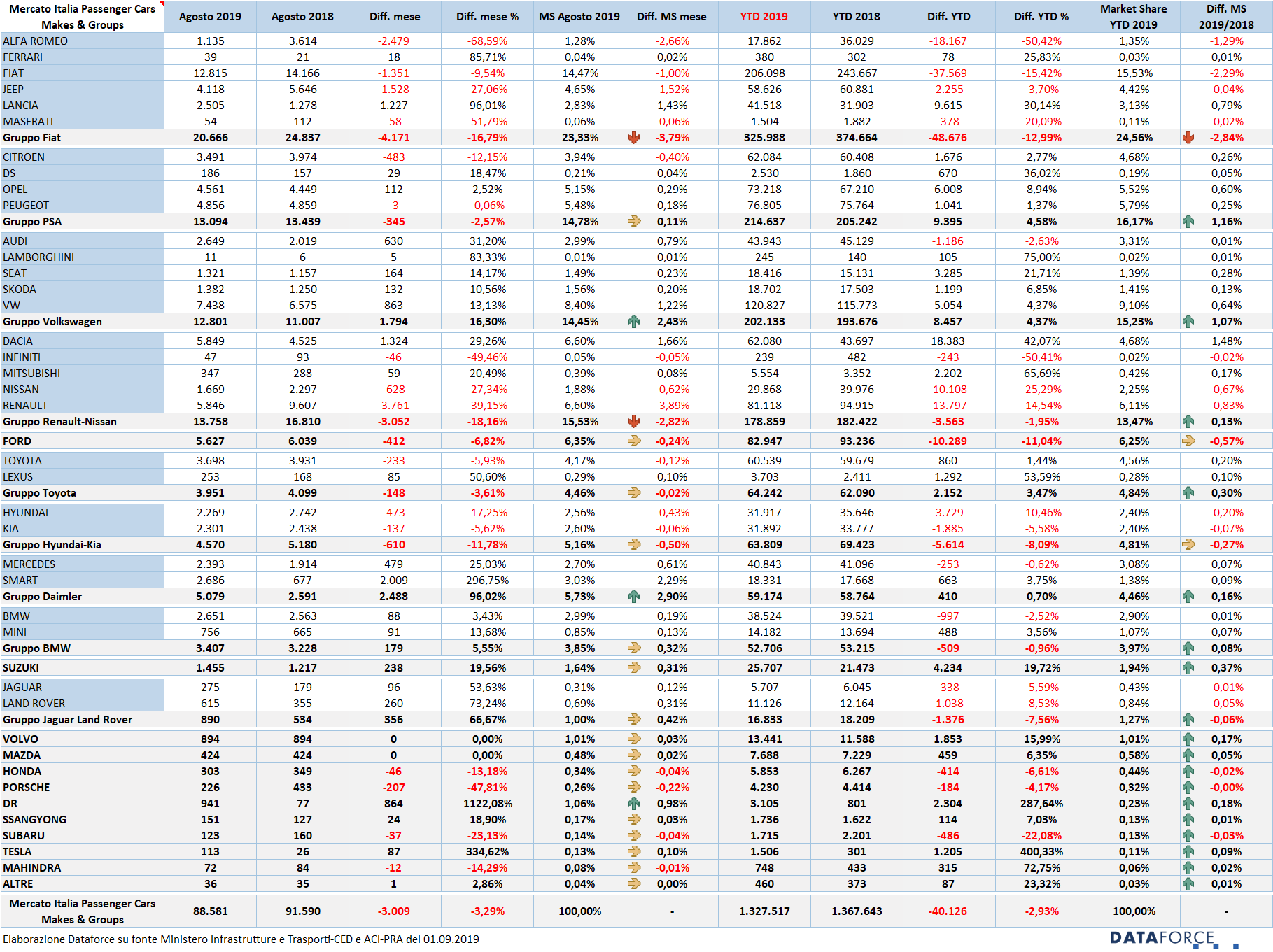The width and height of the screenshot is (1273, 952).
Task: Click red comment indicator in top-left header cell
Action: [162, 3]
